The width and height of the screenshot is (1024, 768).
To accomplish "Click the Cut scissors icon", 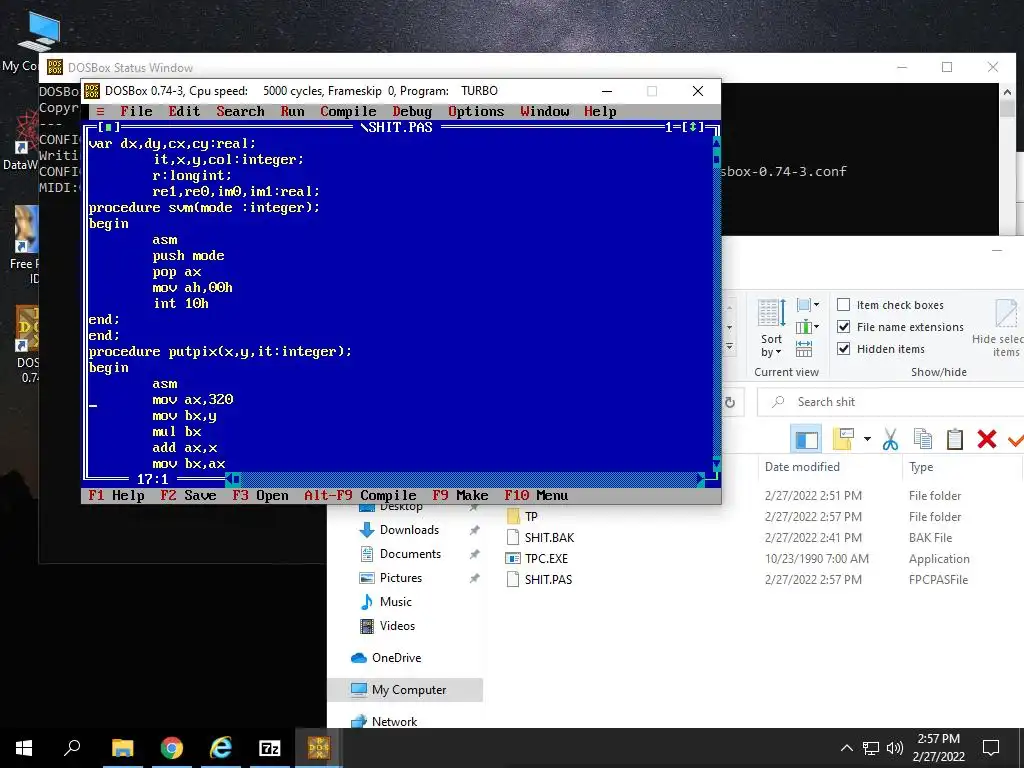I will [x=890, y=439].
